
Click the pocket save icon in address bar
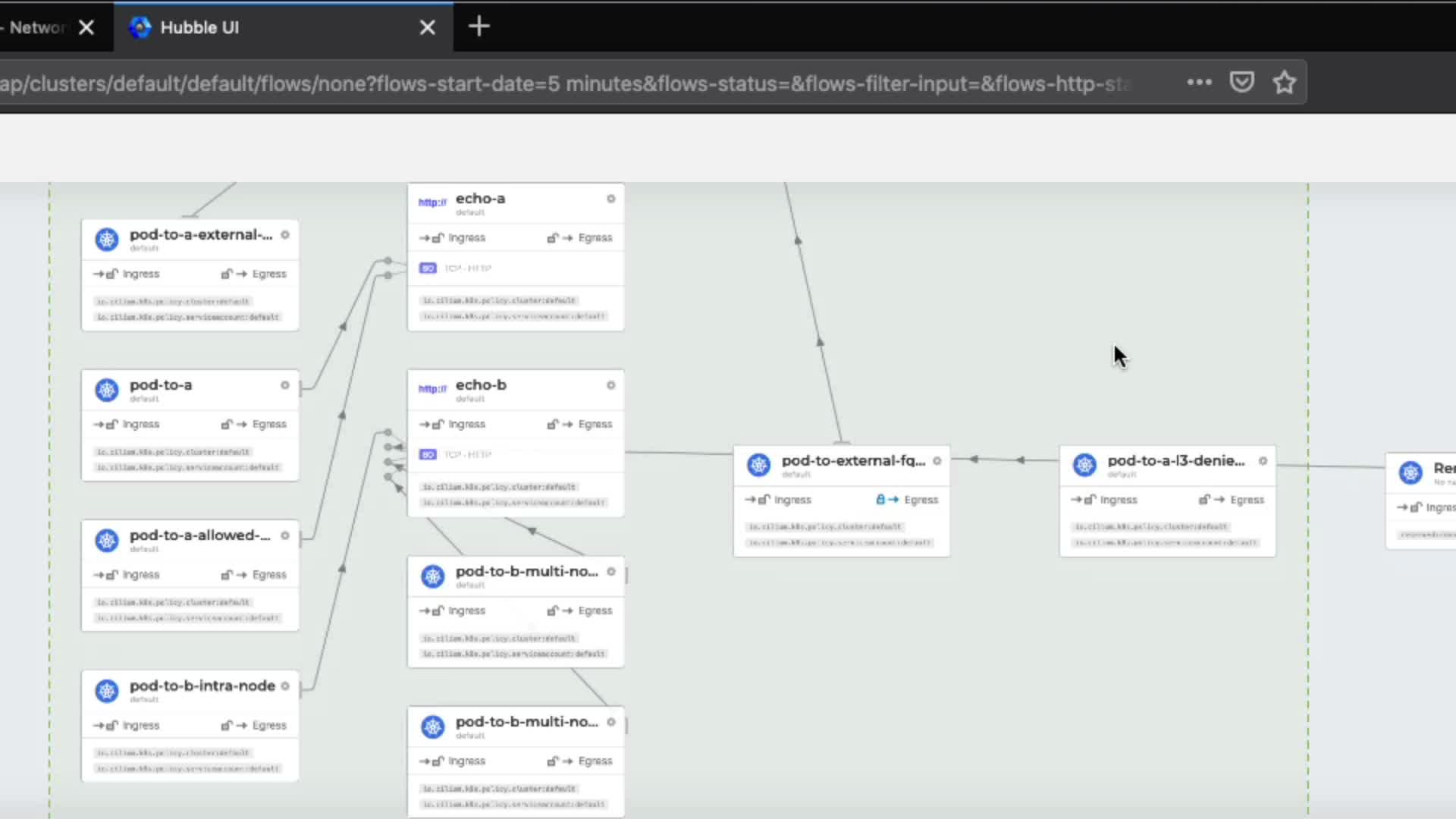click(x=1241, y=82)
